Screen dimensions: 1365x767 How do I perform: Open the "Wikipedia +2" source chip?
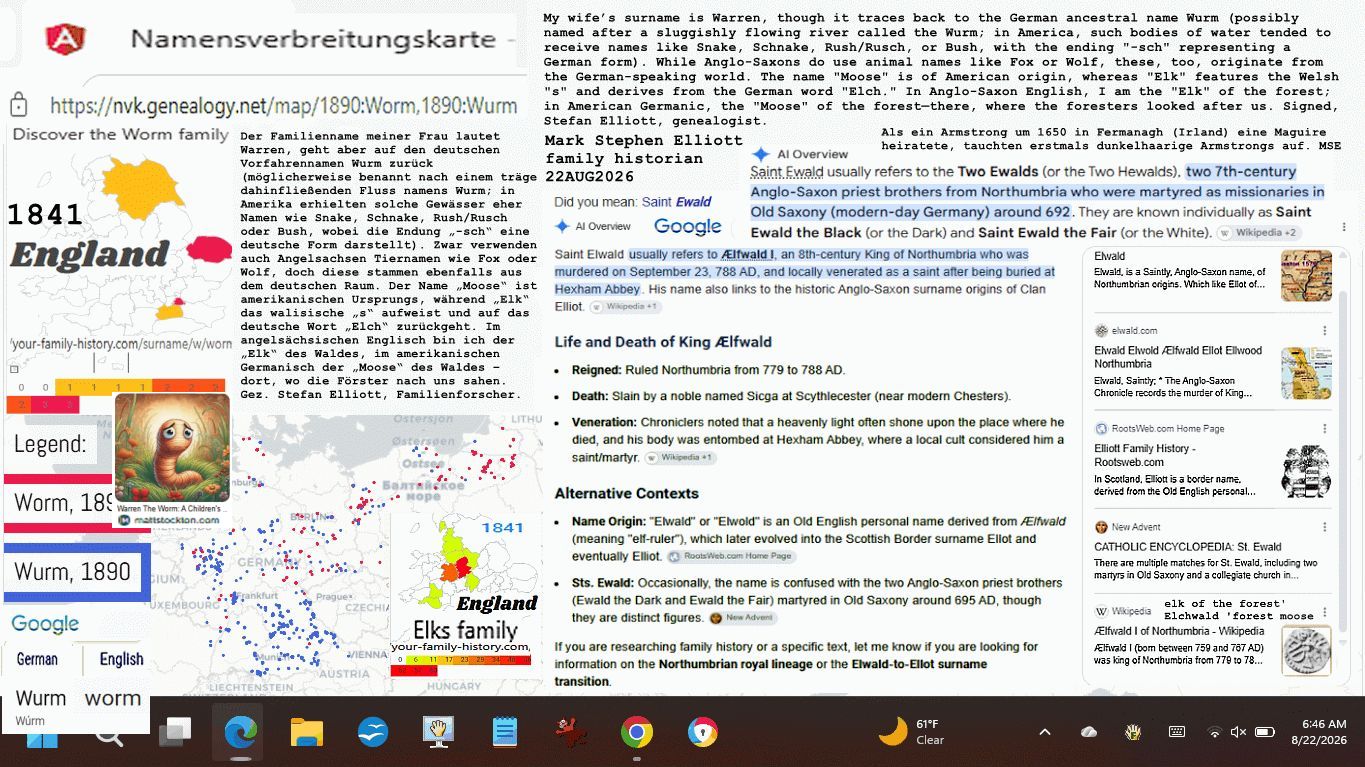(x=1257, y=233)
